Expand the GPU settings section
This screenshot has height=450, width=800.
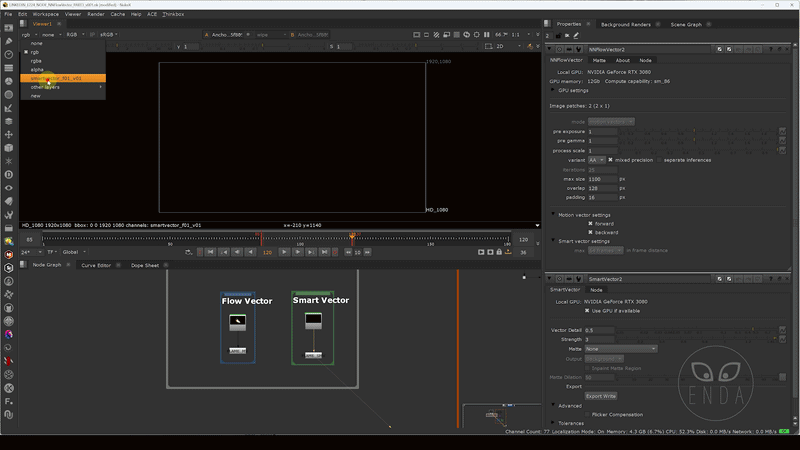tap(553, 90)
